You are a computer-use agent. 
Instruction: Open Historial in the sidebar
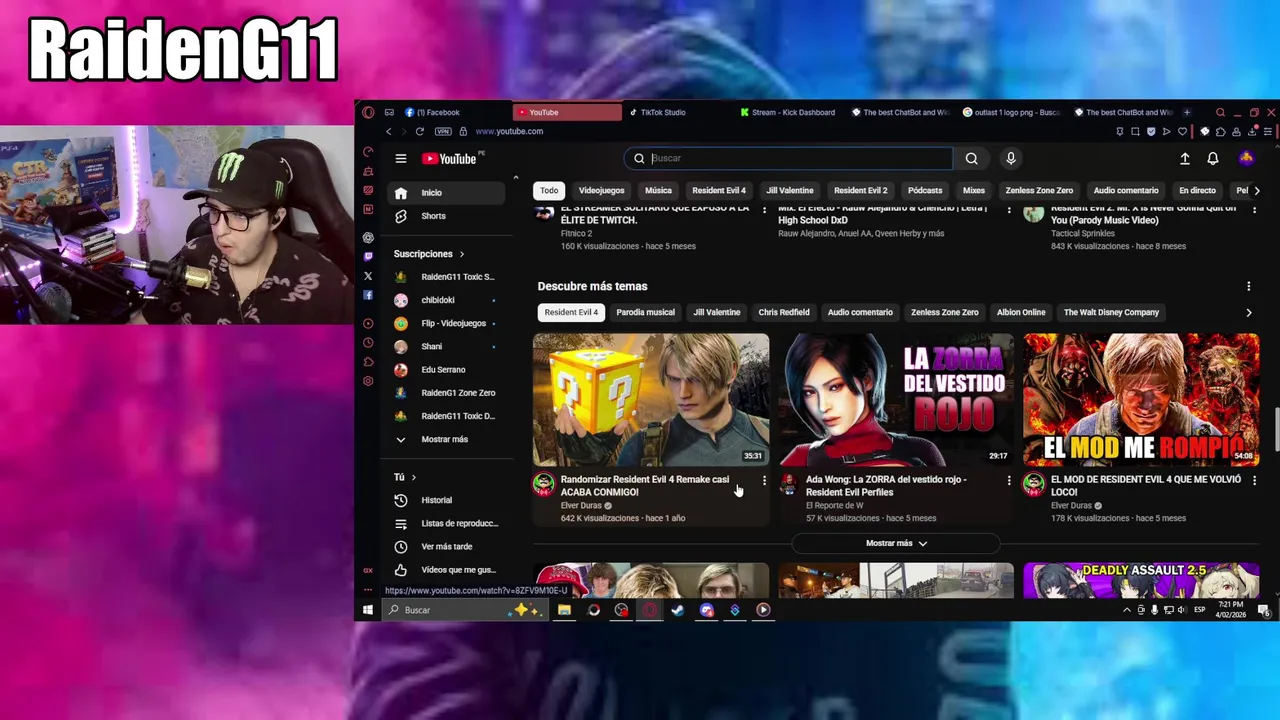coord(445,500)
